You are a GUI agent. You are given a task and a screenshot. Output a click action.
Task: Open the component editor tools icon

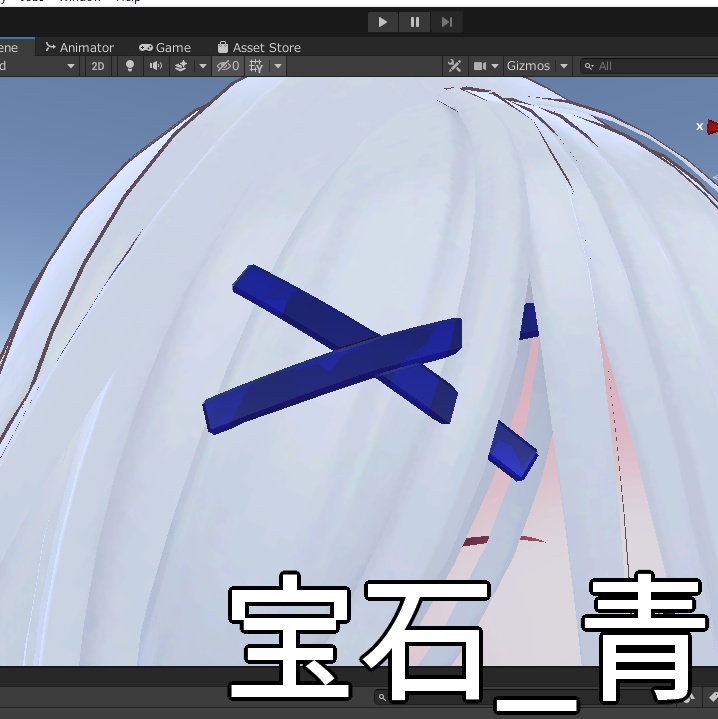(x=454, y=66)
